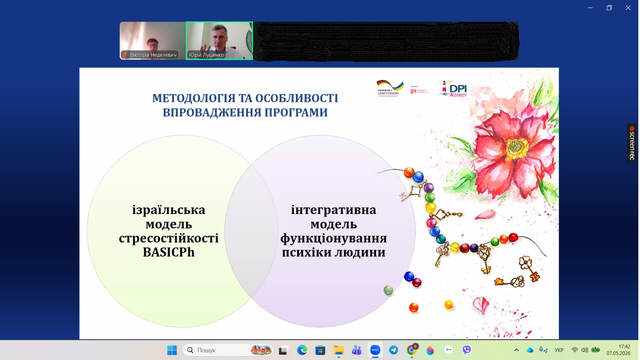Open Wi-Fi network settings in tray
Screen dimensions: 640x360
575,350
